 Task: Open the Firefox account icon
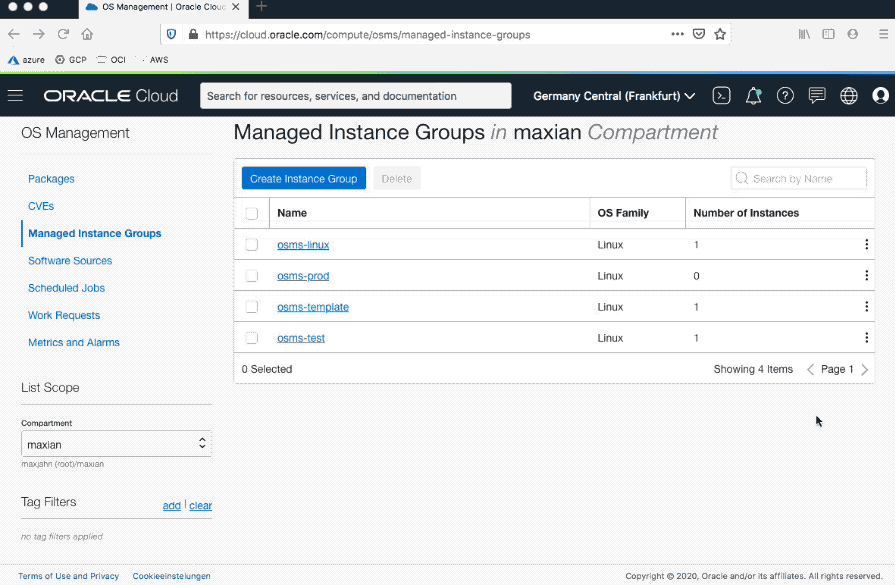click(853, 34)
